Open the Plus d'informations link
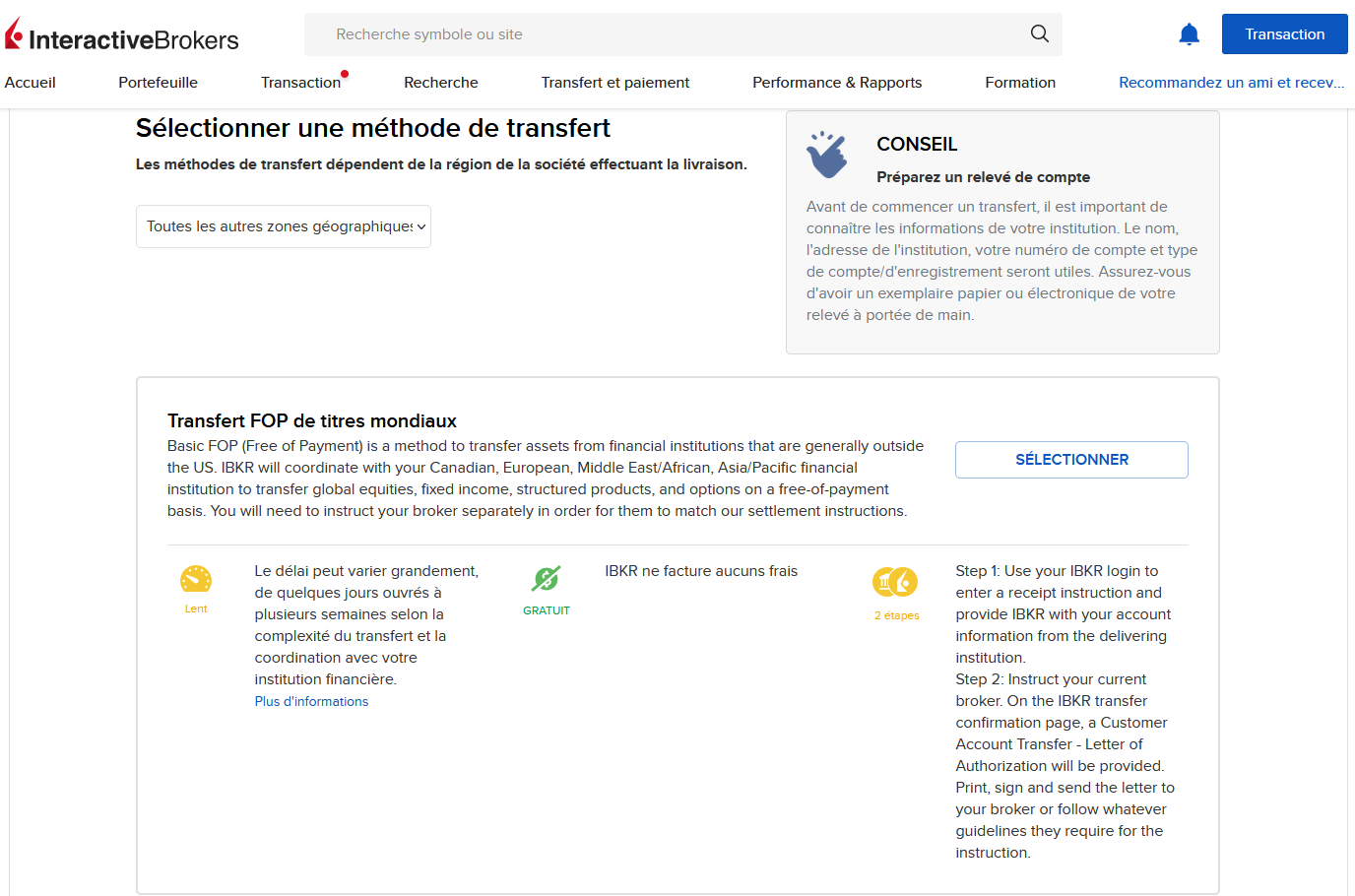Screen dimensions: 1355x896 (311, 702)
